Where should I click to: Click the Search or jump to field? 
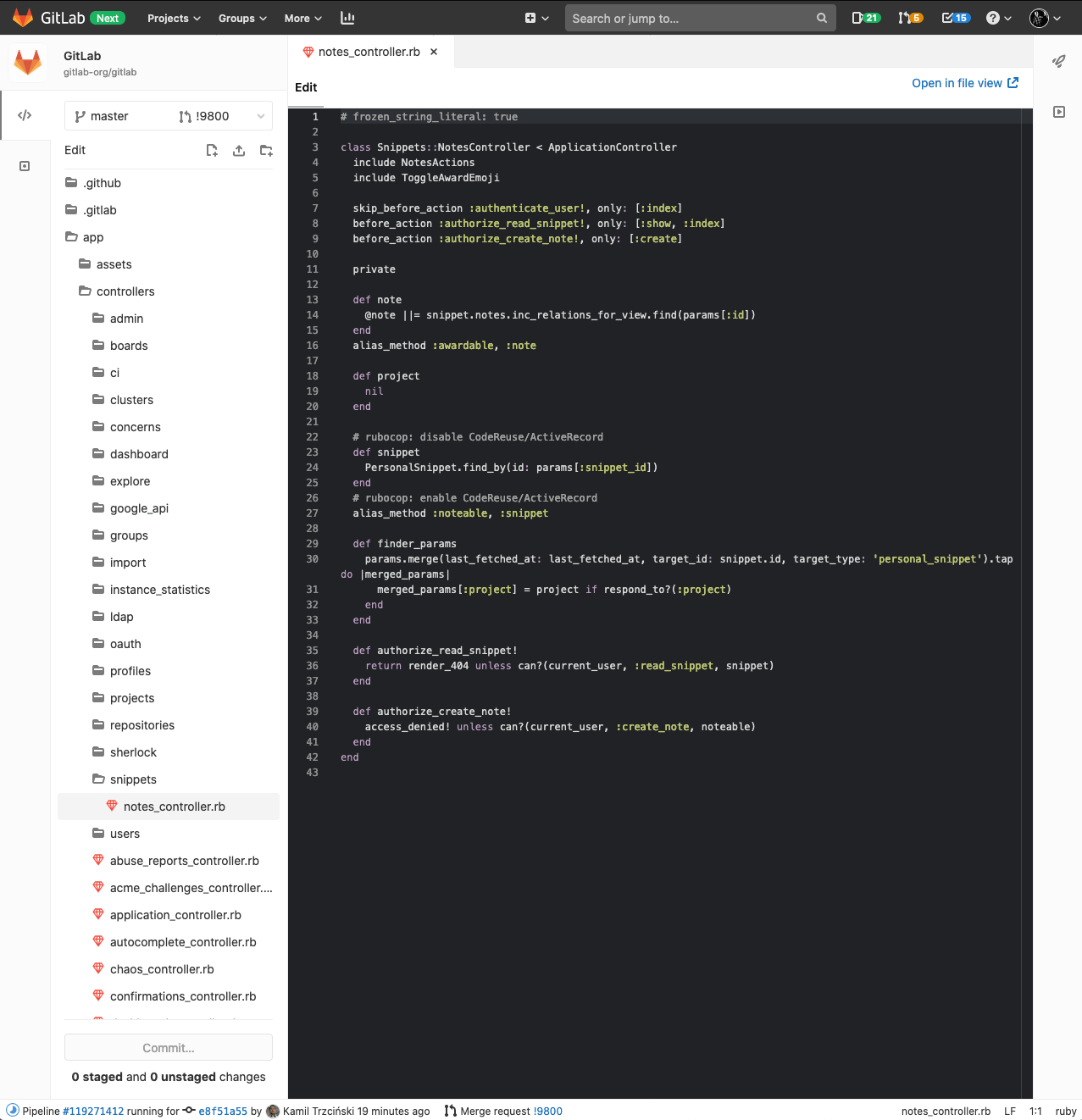coord(700,18)
